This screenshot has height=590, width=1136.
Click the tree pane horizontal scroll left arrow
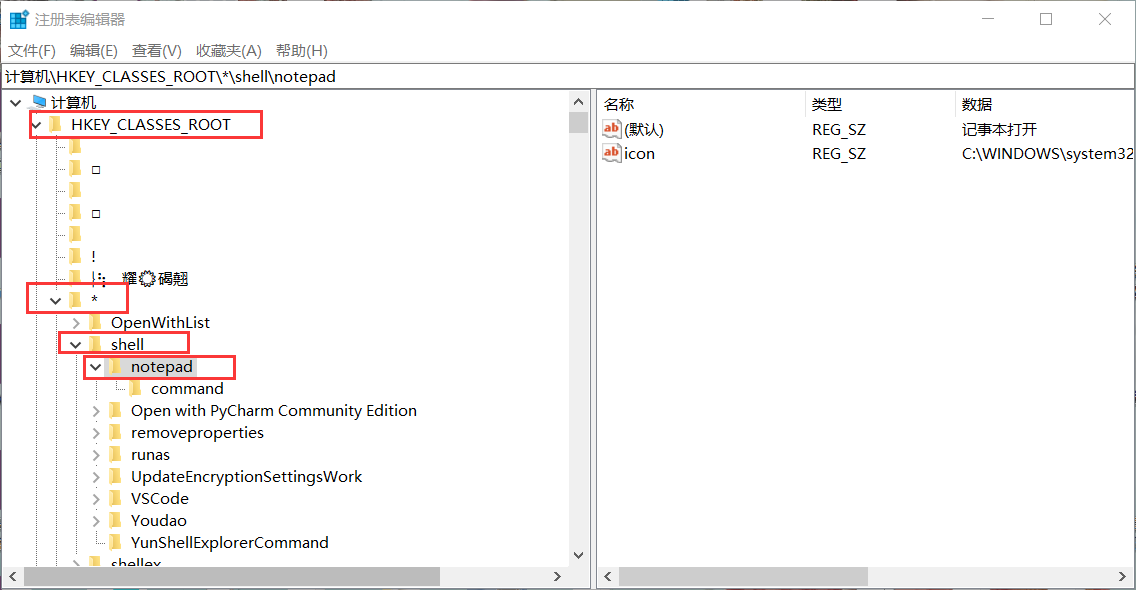coord(12,576)
